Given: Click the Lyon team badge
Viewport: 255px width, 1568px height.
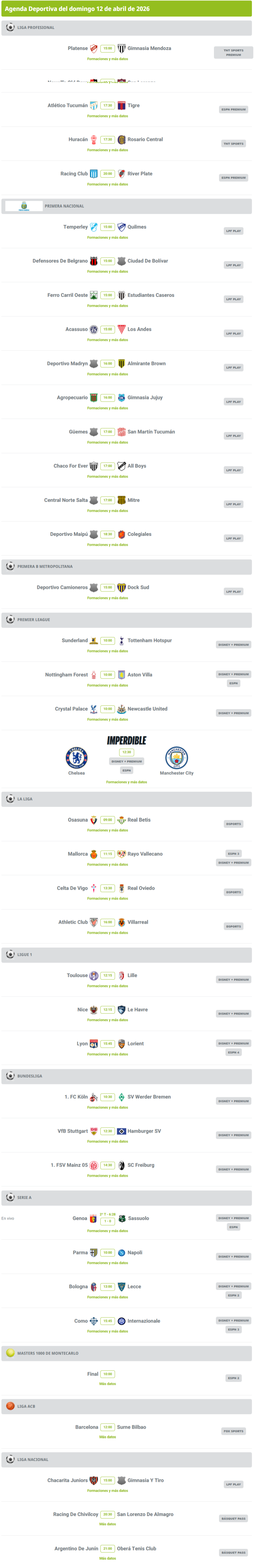Looking at the screenshot, I should click(x=94, y=1043).
